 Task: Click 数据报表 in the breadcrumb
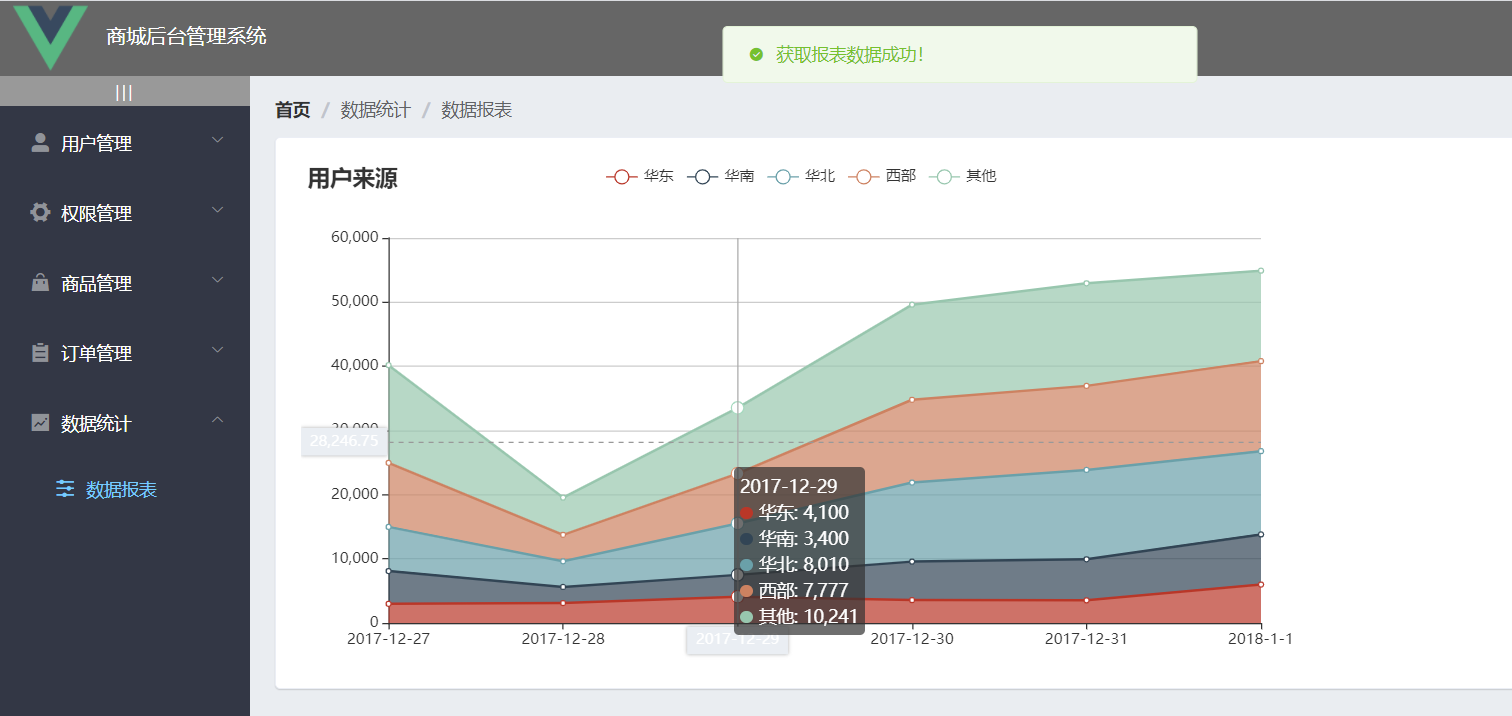477,110
